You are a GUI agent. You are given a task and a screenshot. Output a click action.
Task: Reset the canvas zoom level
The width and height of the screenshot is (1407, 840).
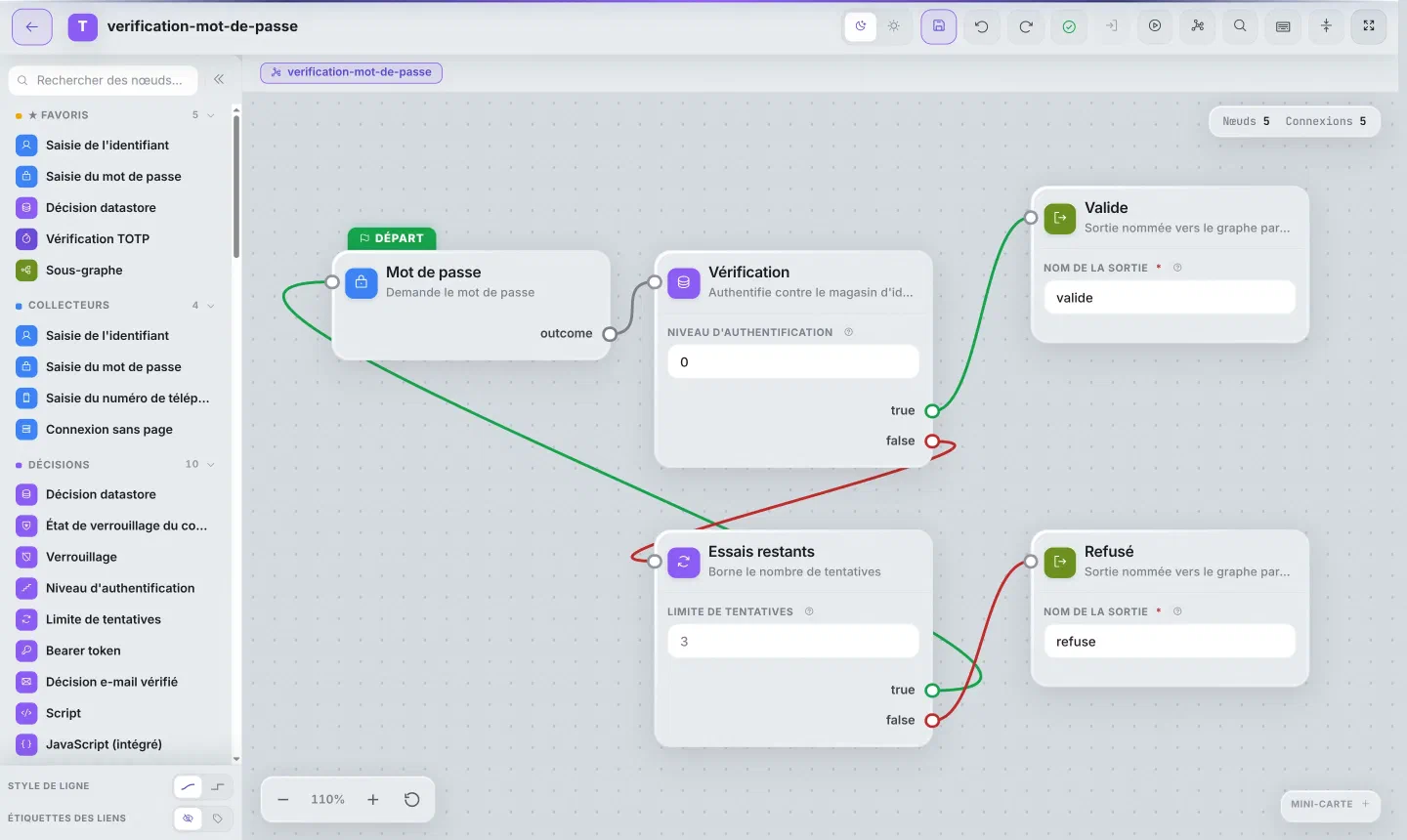coord(412,799)
